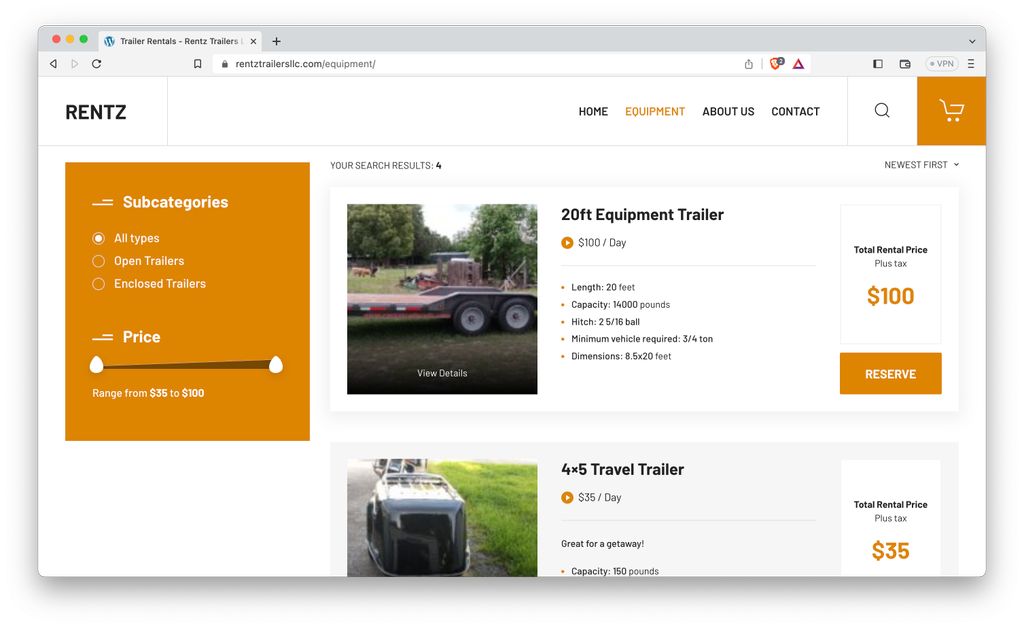Click the VPN button
1024x627 pixels.
(942, 64)
